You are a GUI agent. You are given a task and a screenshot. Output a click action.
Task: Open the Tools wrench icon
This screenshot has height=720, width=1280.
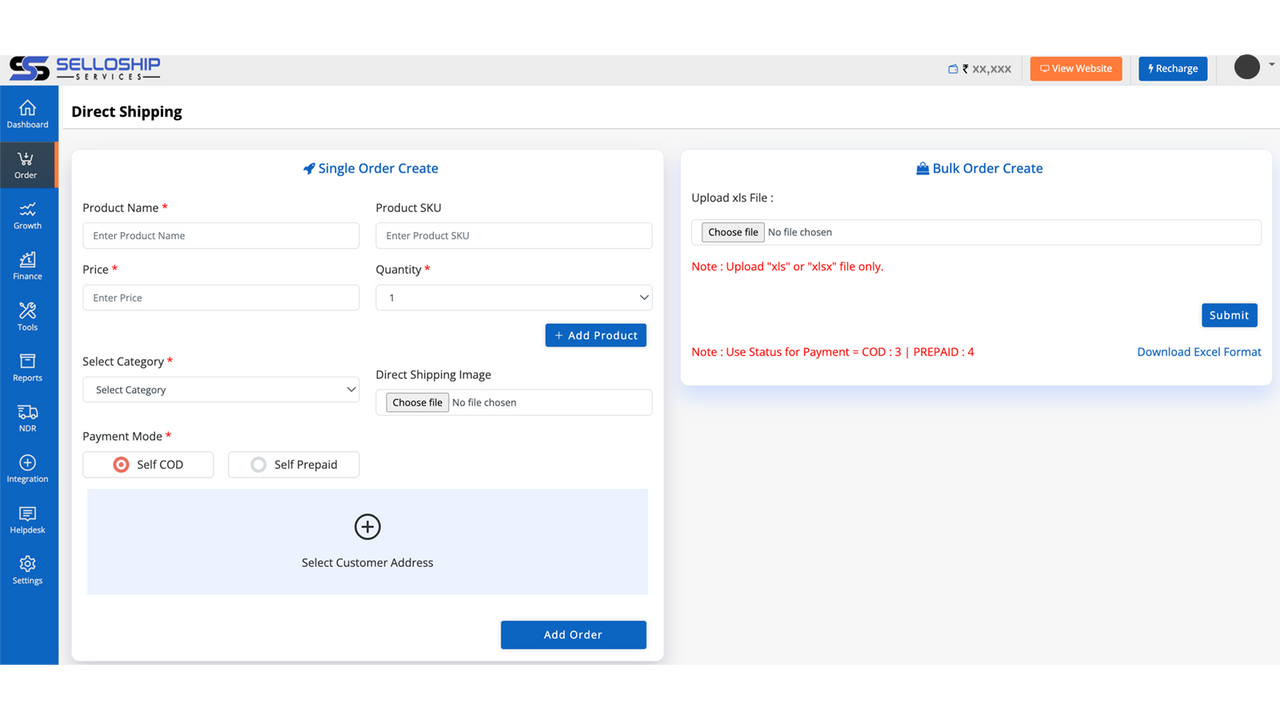(x=28, y=311)
